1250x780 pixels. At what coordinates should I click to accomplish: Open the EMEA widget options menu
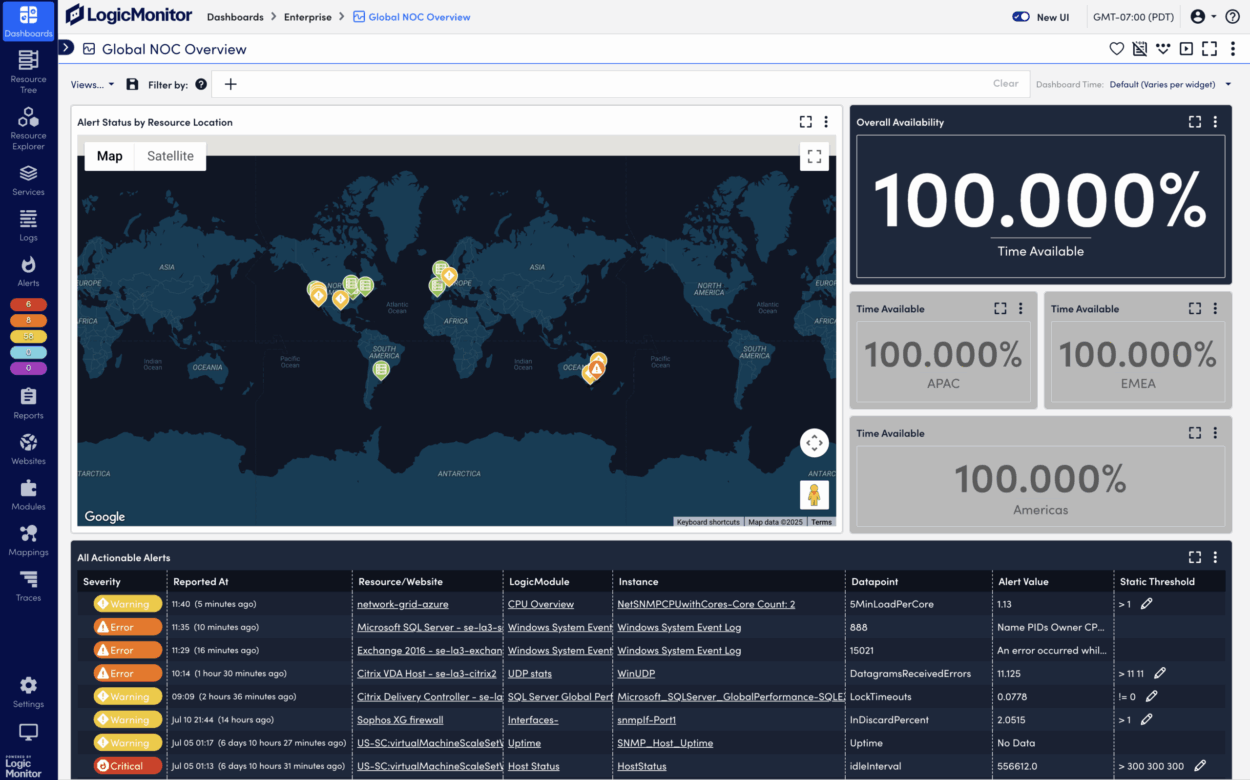click(x=1215, y=309)
